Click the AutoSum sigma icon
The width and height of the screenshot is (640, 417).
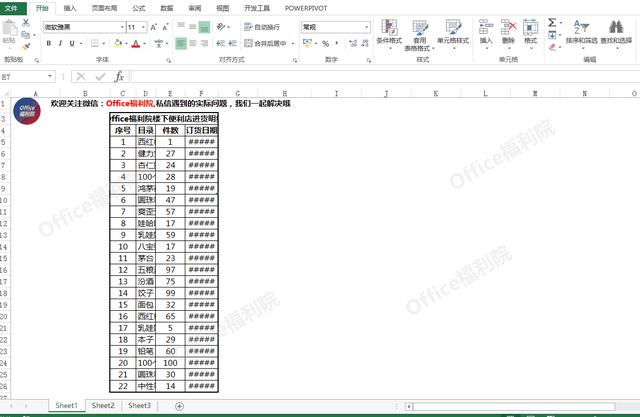[x=551, y=22]
